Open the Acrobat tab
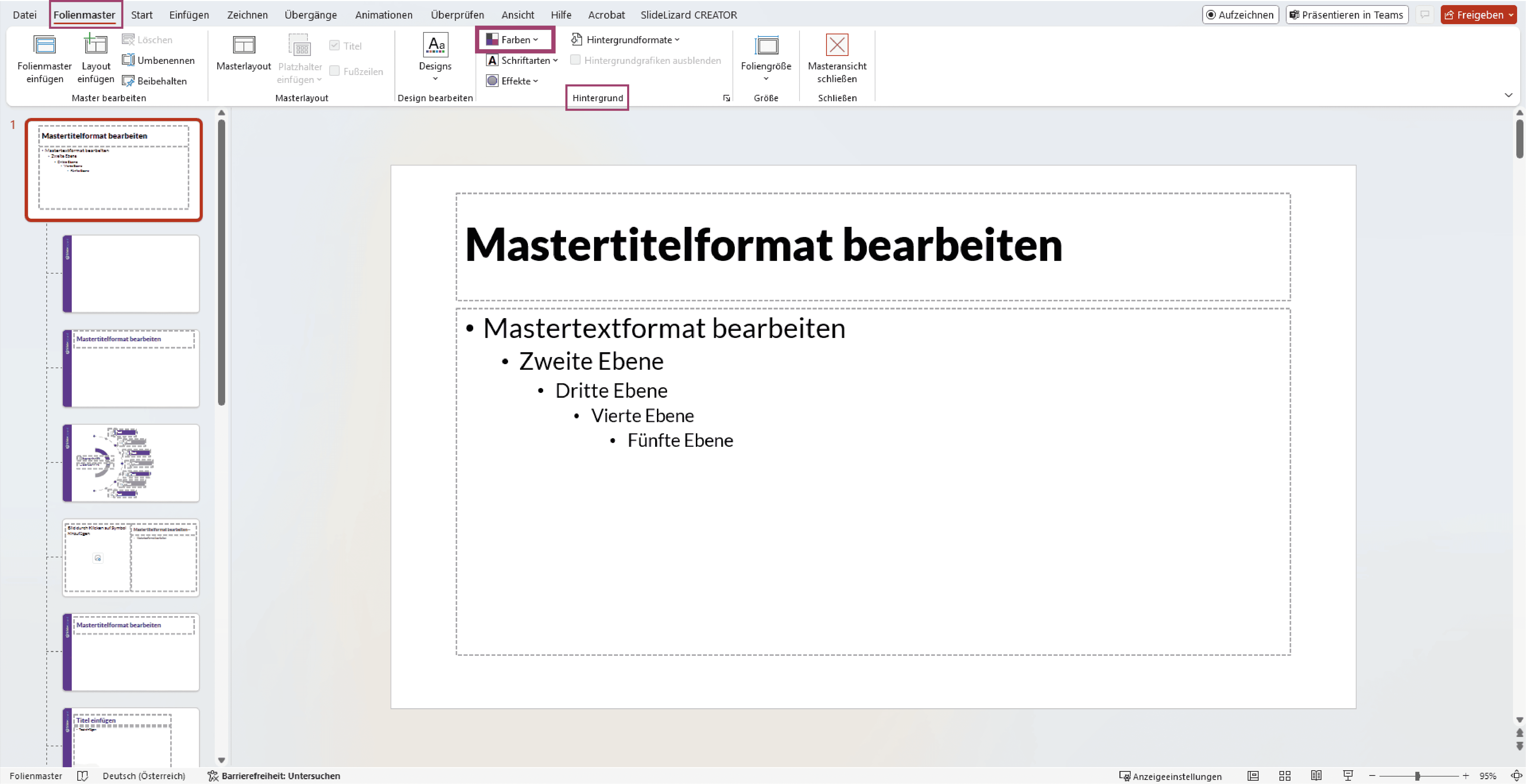This screenshot has width=1526, height=784. (x=607, y=15)
